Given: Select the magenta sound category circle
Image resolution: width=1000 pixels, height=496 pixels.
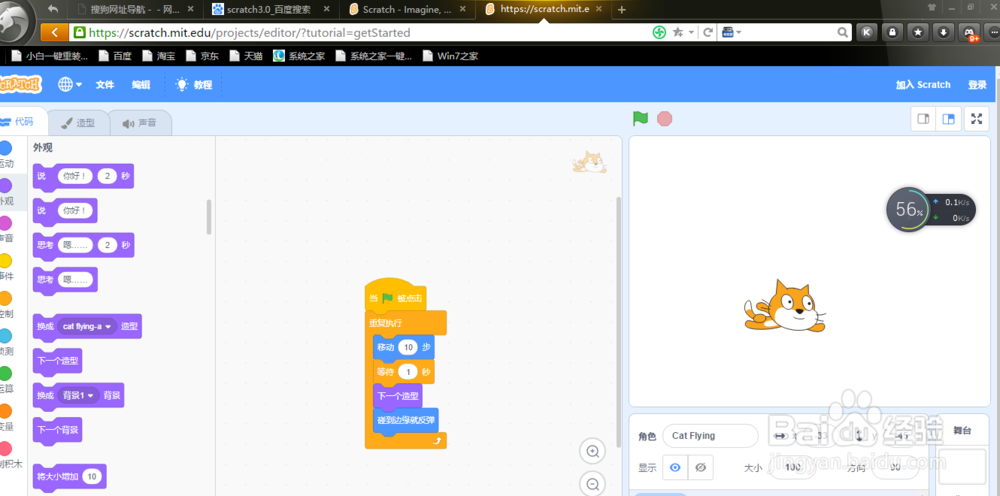Looking at the screenshot, I should click(x=5, y=223).
